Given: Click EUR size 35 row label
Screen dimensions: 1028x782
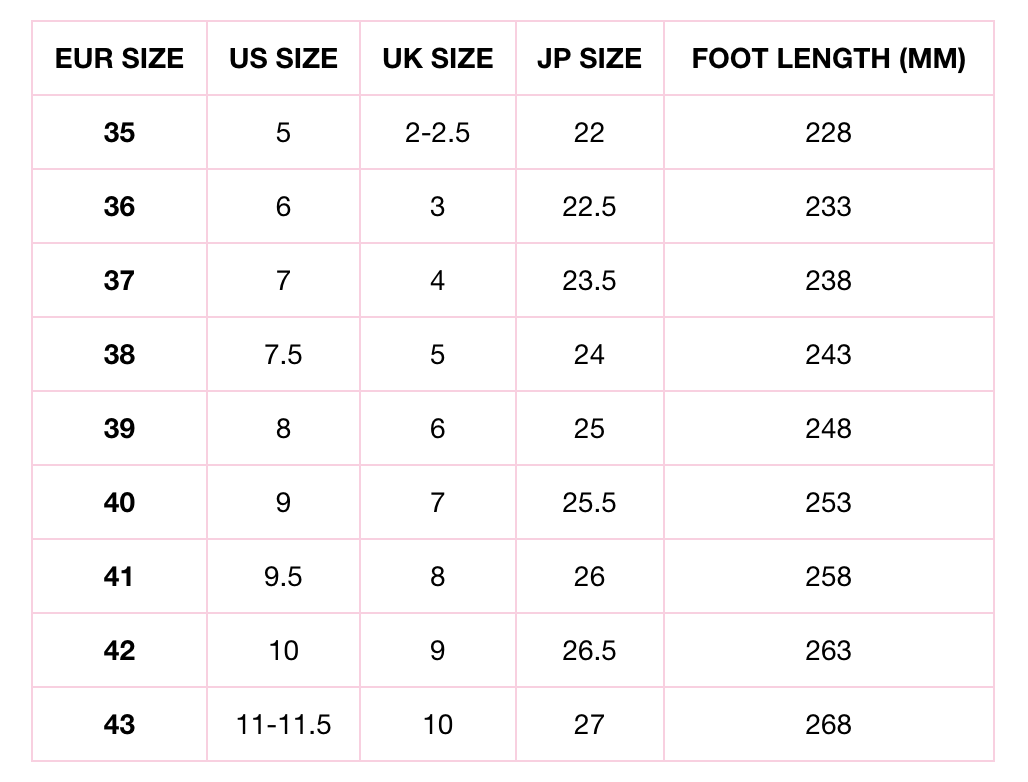Looking at the screenshot, I should 119,132.
